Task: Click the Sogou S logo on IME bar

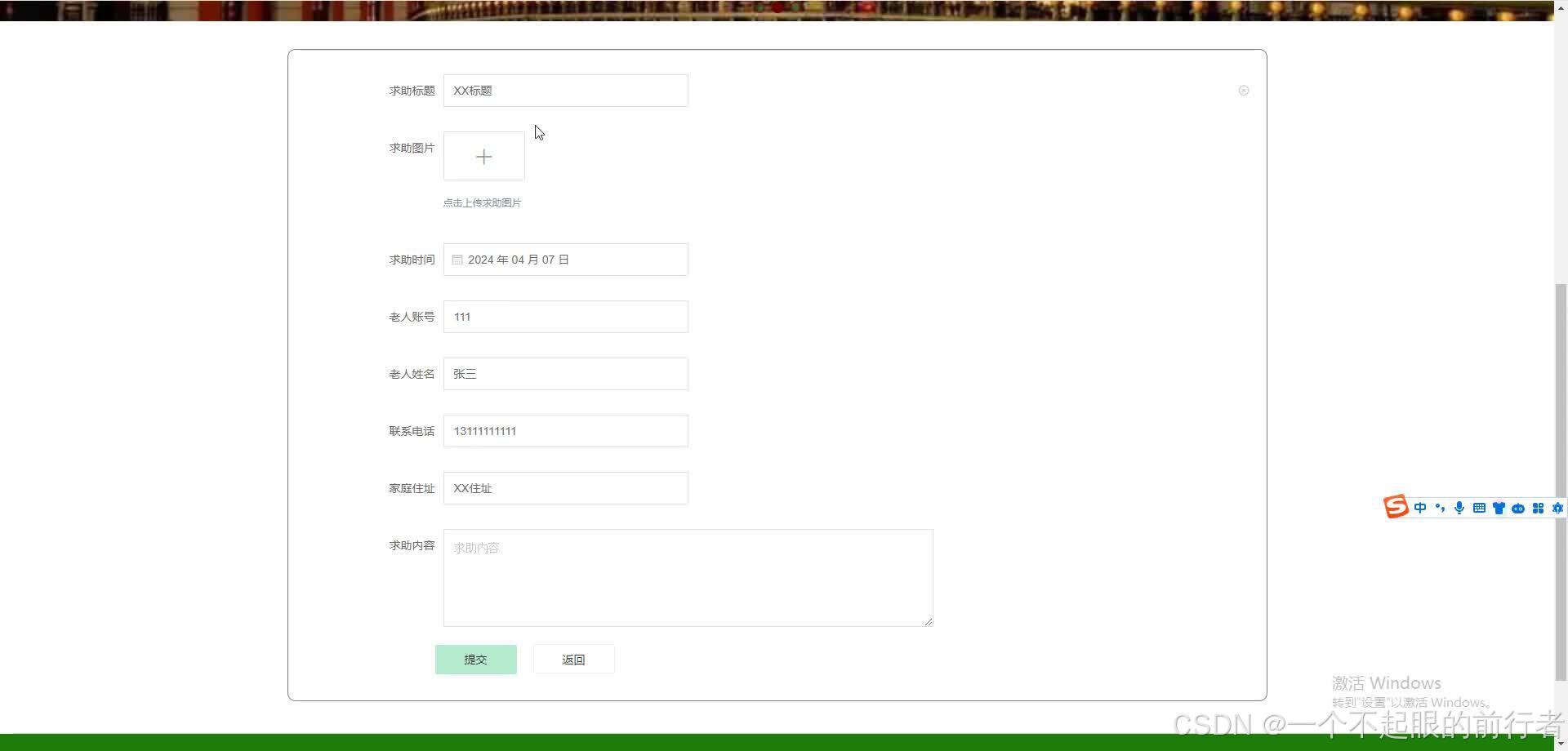Action: click(1396, 507)
